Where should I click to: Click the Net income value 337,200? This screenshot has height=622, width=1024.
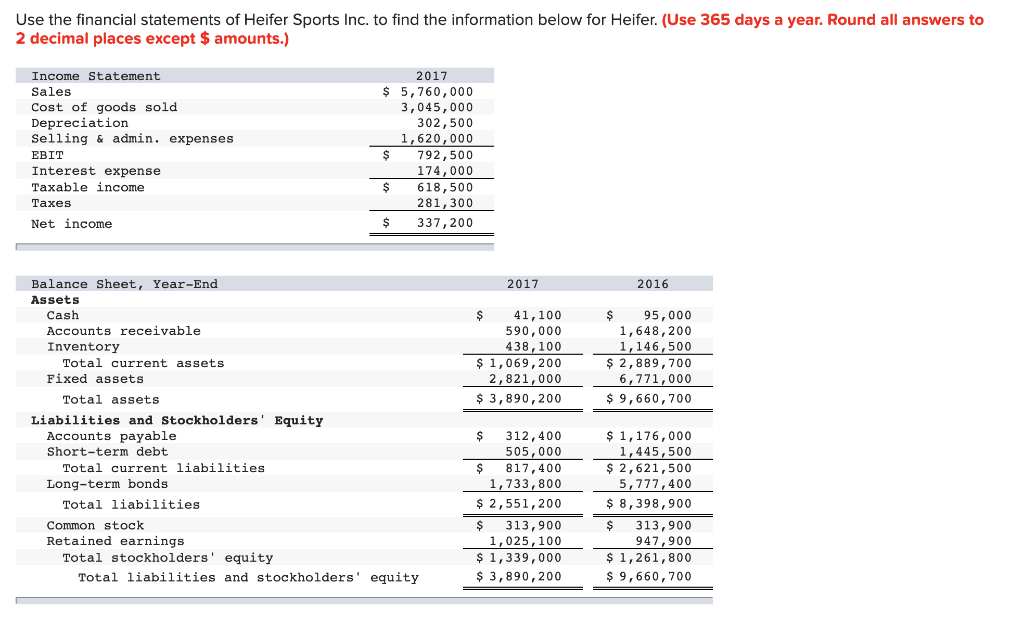[x=445, y=223]
